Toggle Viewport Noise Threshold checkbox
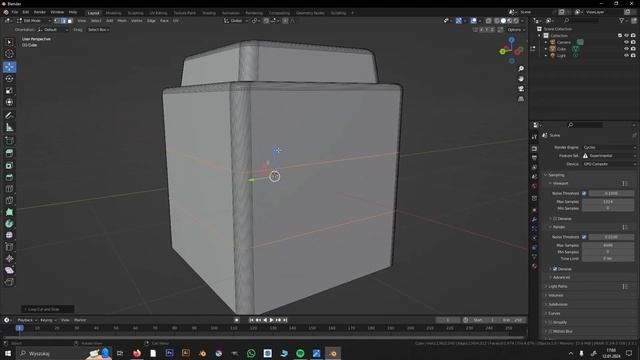The height and width of the screenshot is (360, 640). pyautogui.click(x=584, y=193)
